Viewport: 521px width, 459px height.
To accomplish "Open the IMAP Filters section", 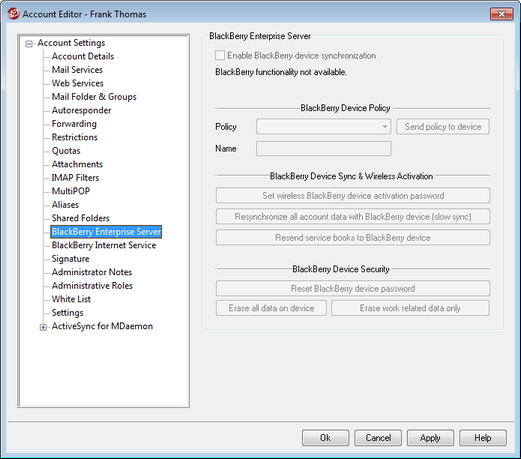I will (75, 178).
